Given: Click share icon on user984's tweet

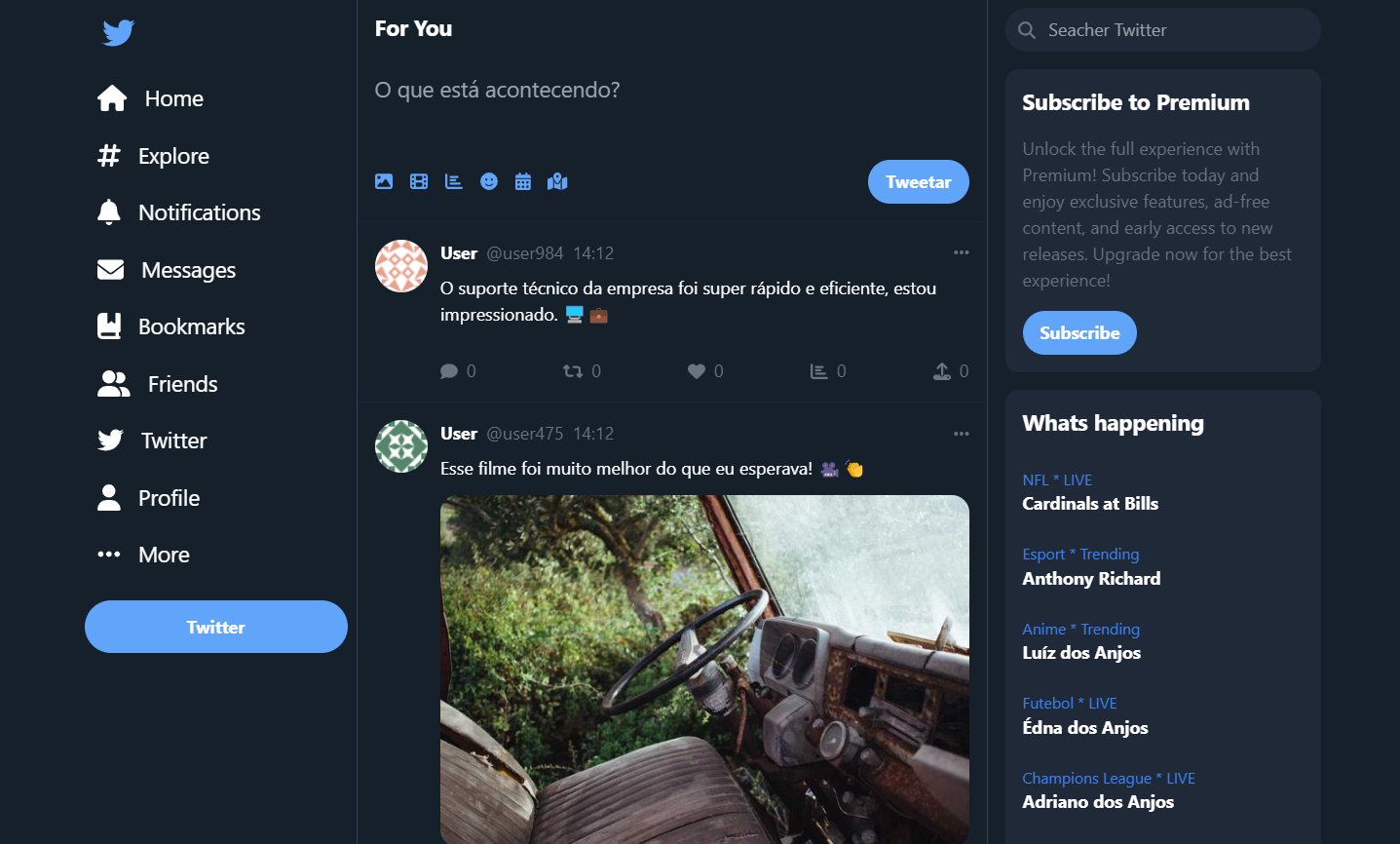Looking at the screenshot, I should click(942, 371).
